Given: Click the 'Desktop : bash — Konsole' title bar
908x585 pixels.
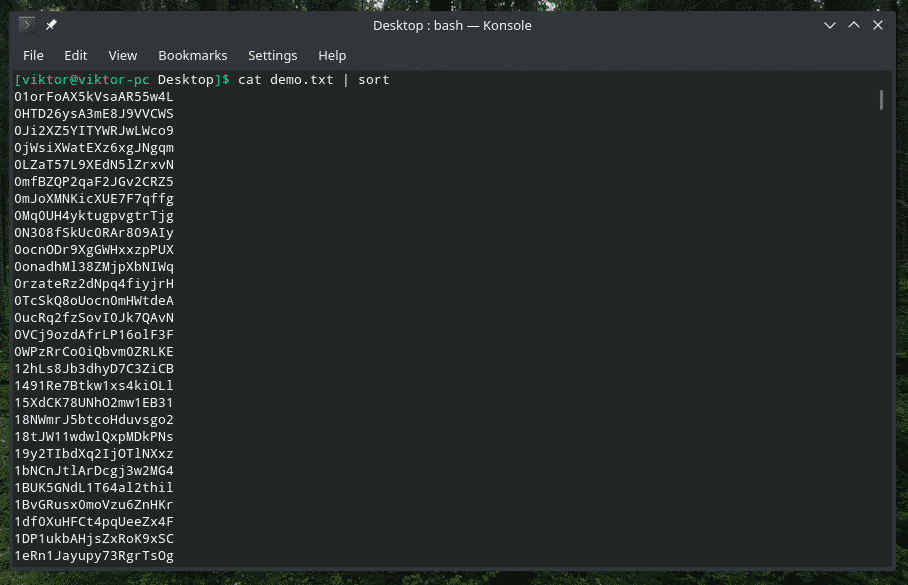Looking at the screenshot, I should pyautogui.click(x=454, y=25).
